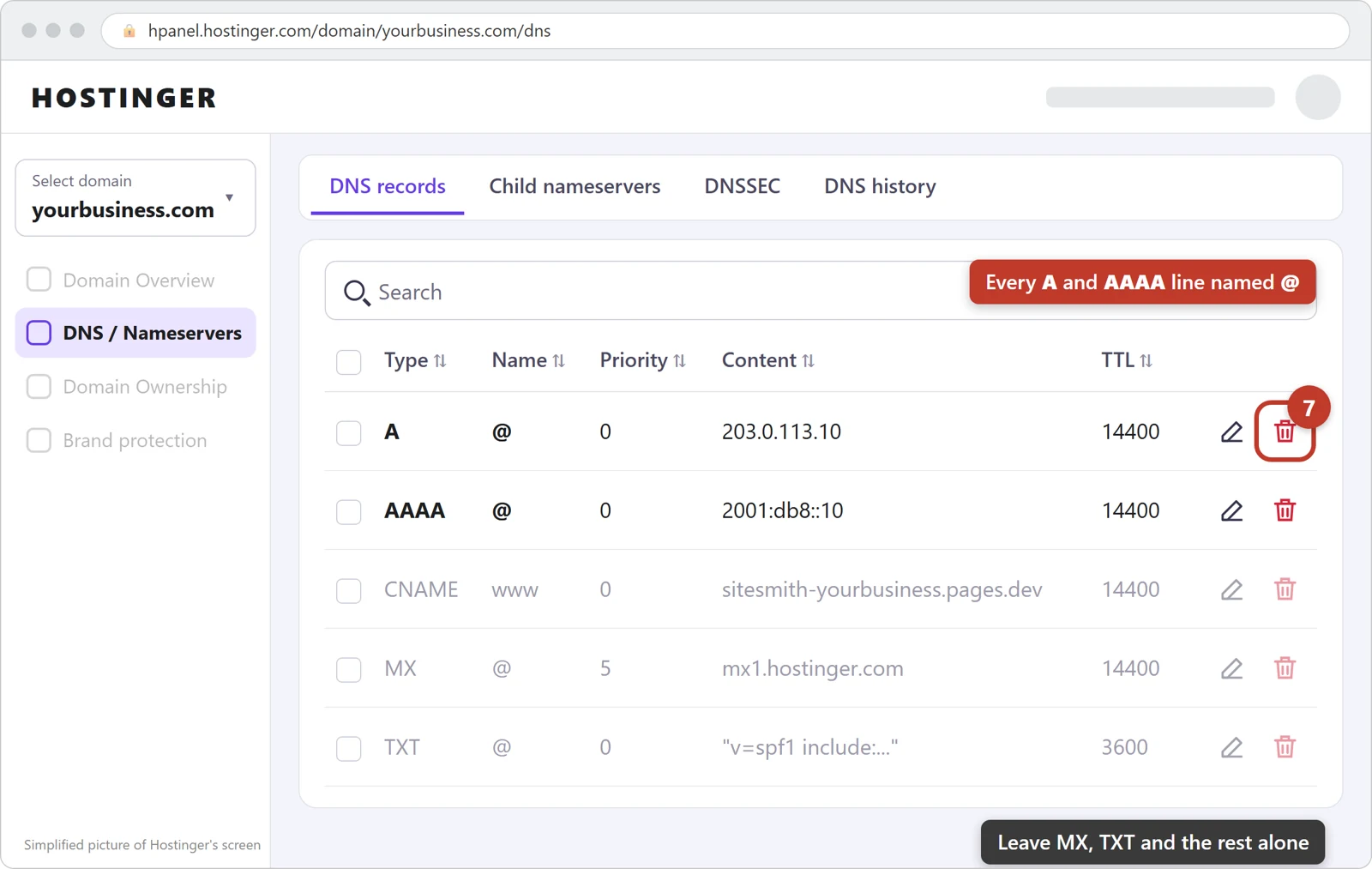
Task: Delete the AAAA record 2001:db8::10
Action: (x=1285, y=510)
